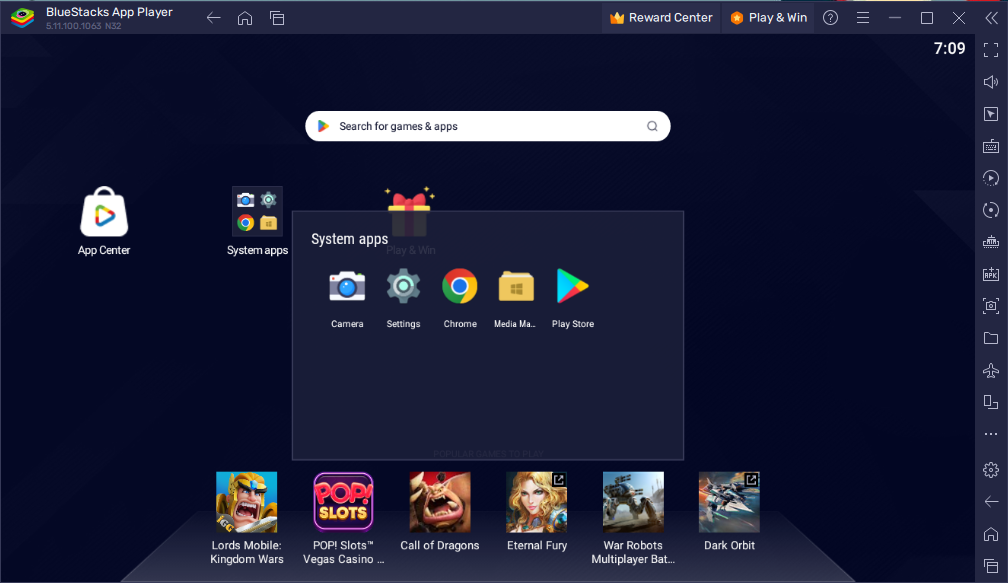
Task: Open the App Center
Action: coord(104,221)
